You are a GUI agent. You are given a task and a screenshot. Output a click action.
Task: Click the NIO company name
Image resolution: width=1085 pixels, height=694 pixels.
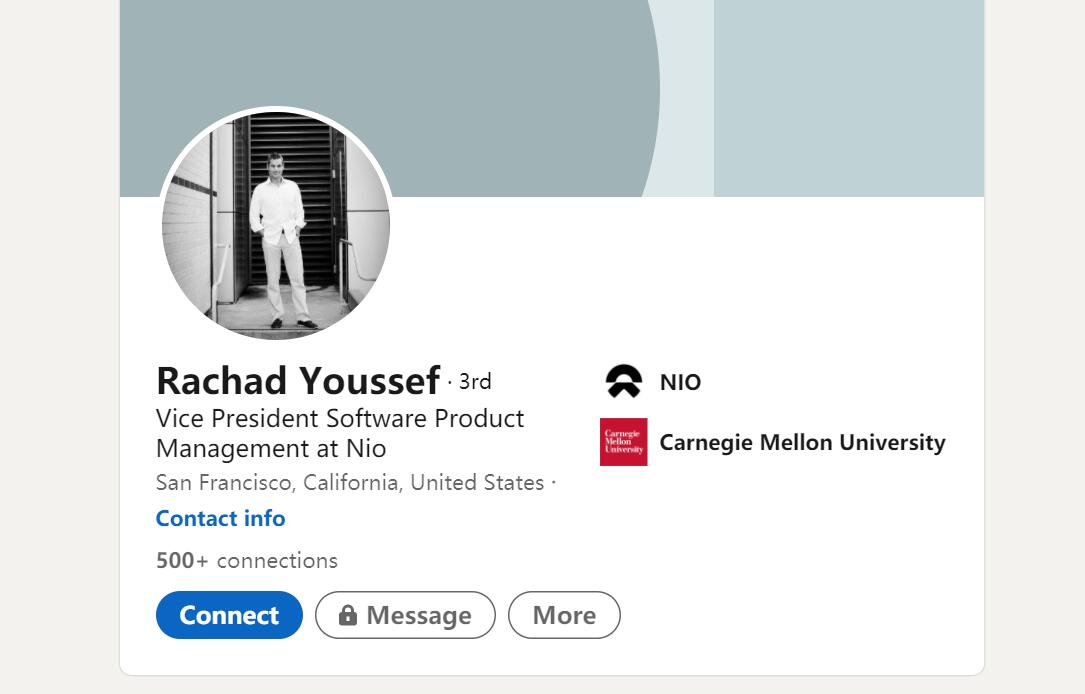click(x=680, y=382)
